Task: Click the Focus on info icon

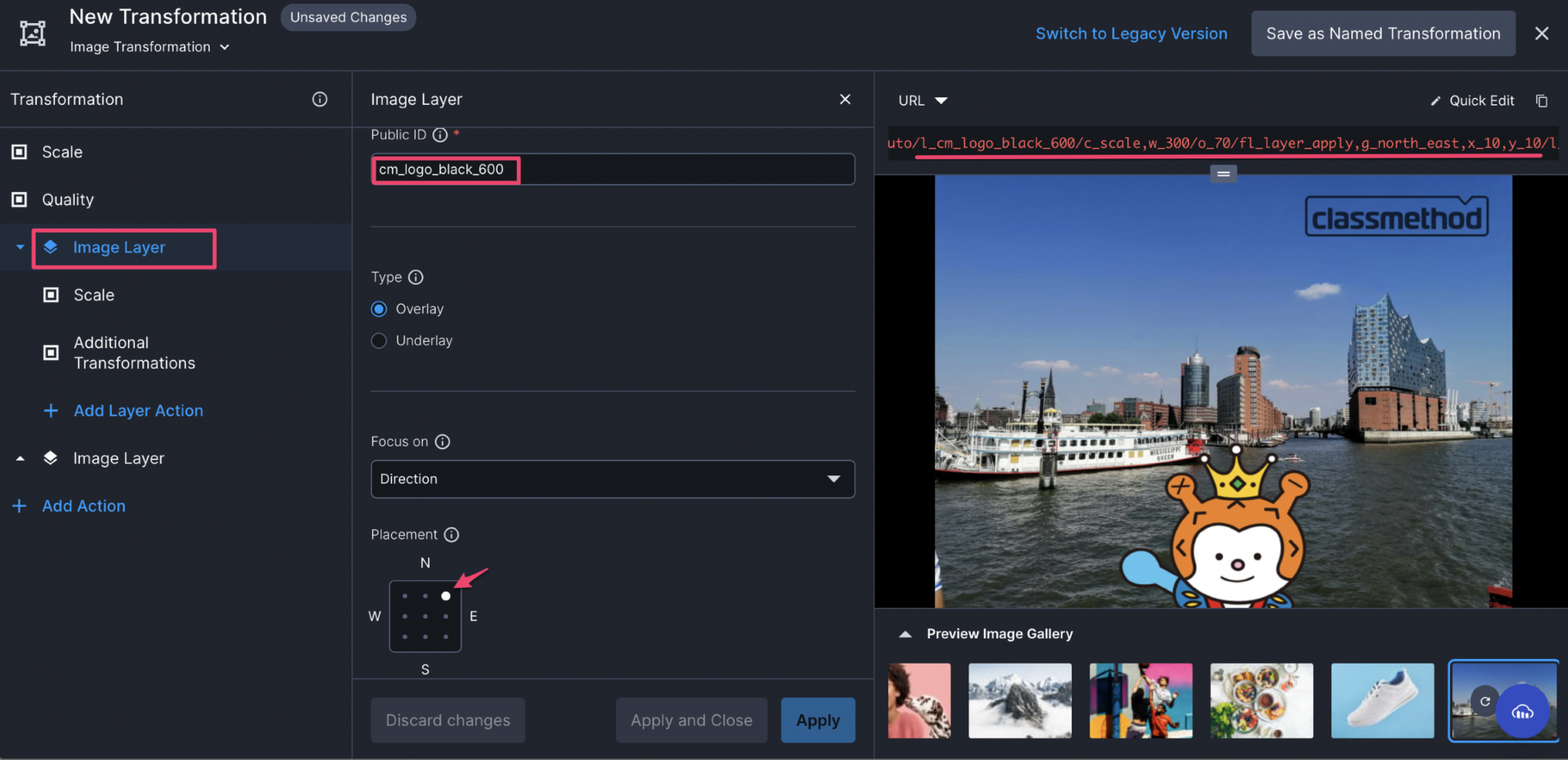Action: pyautogui.click(x=443, y=442)
